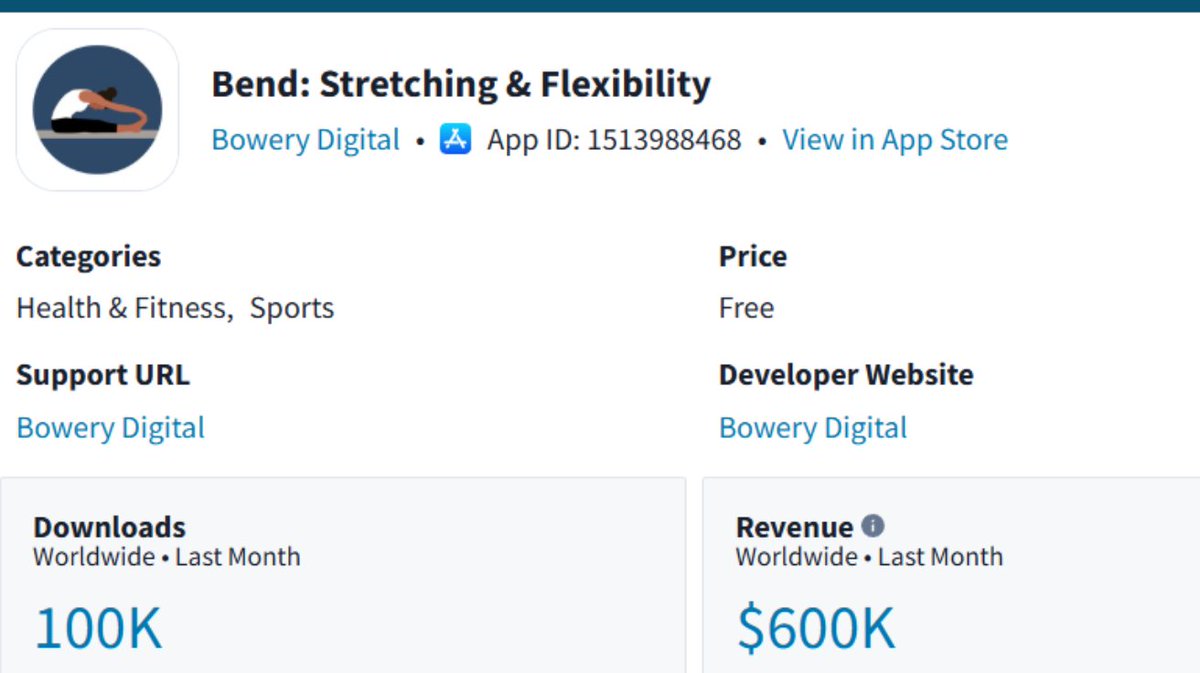Click the Price label
The height and width of the screenshot is (673, 1200).
[x=752, y=257]
